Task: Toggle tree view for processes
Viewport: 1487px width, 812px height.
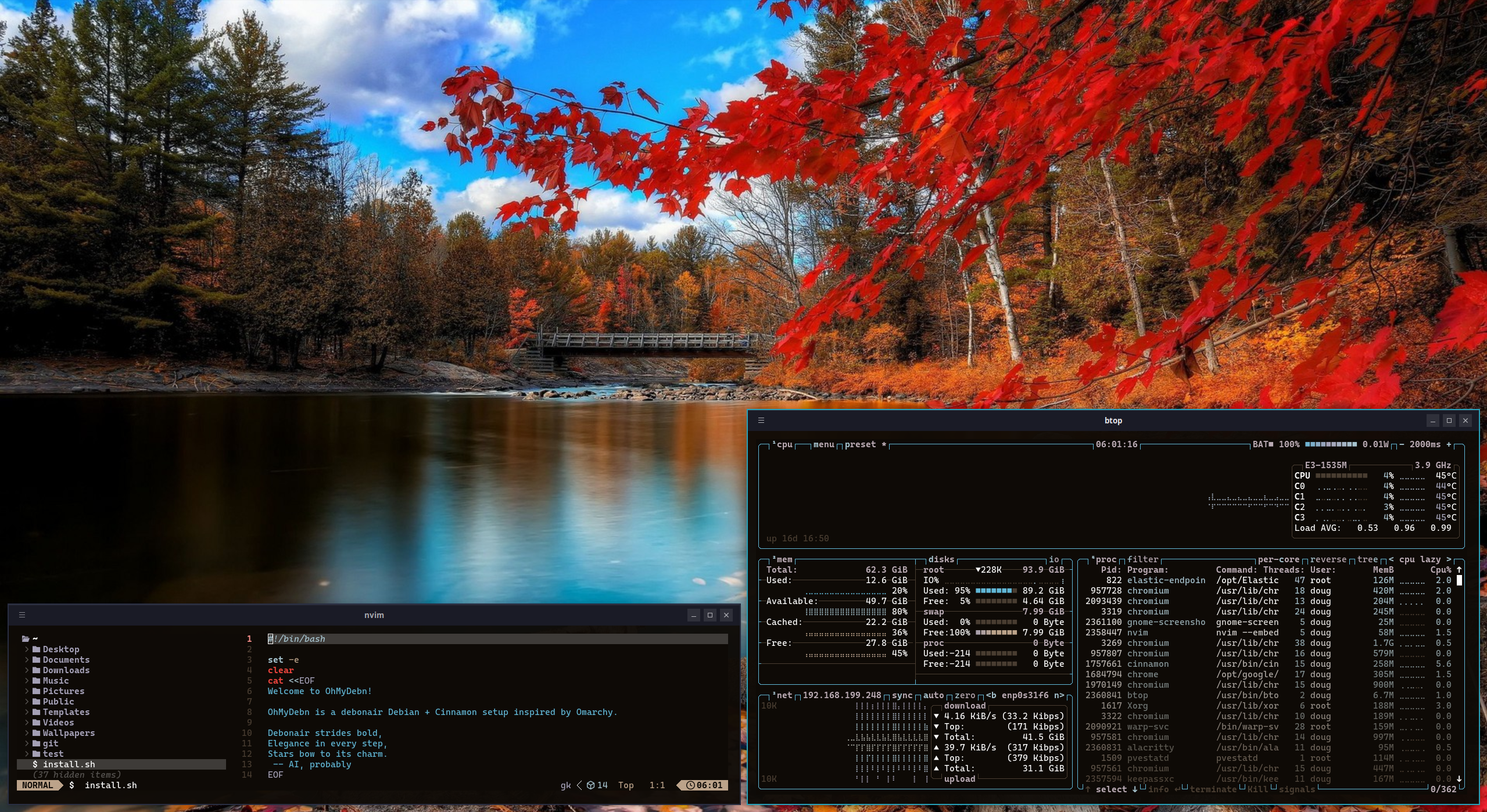Action: 1367,559
